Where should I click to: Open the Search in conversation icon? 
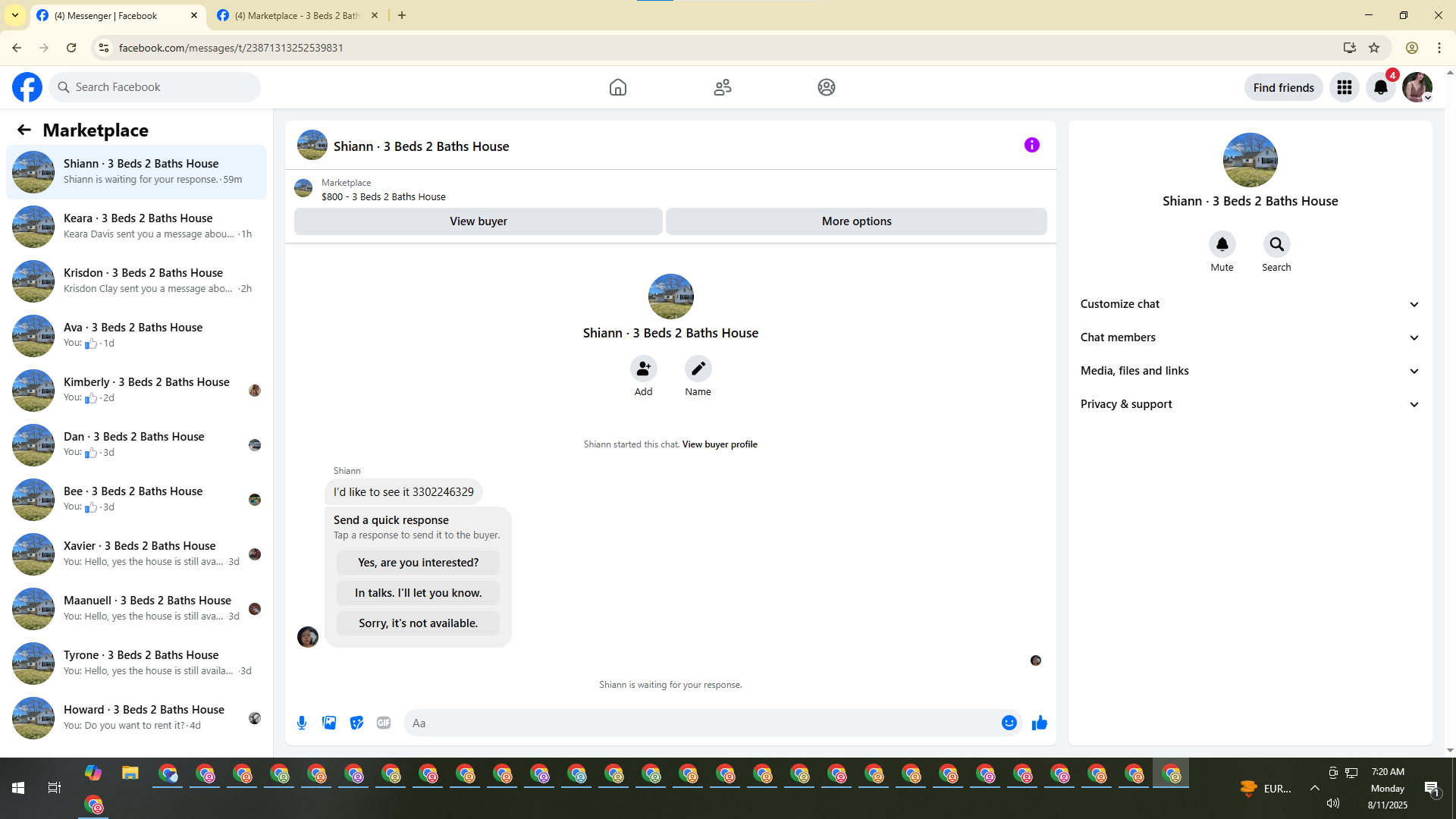(1276, 244)
